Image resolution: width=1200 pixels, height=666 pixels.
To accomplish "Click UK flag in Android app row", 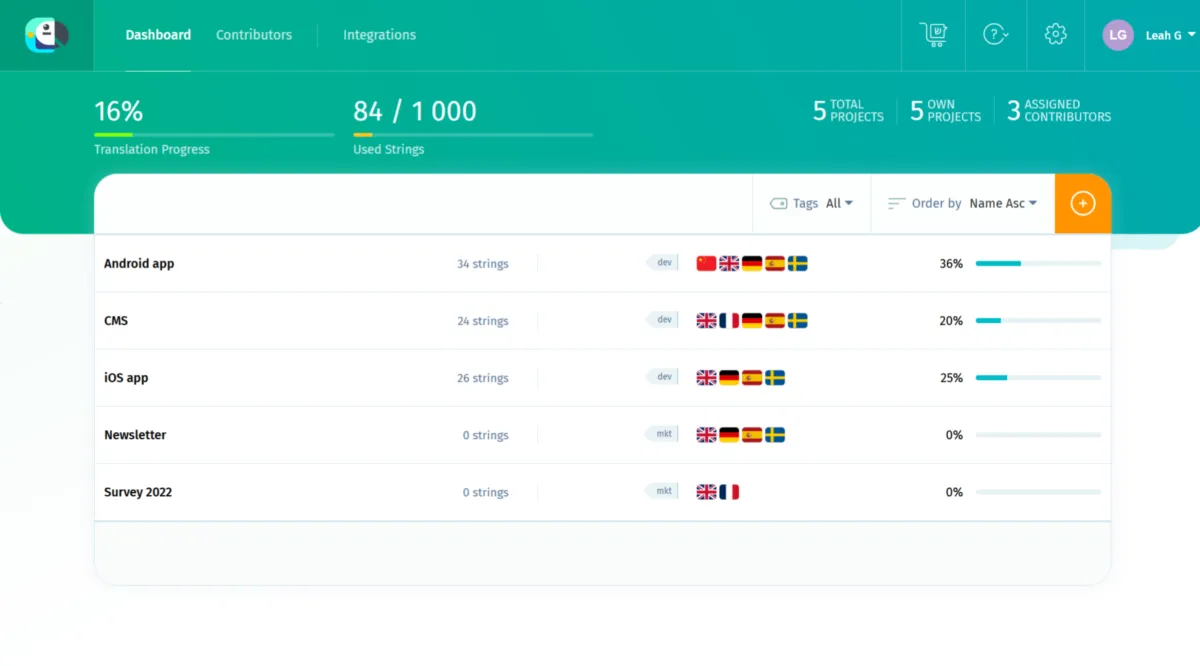I will point(729,264).
